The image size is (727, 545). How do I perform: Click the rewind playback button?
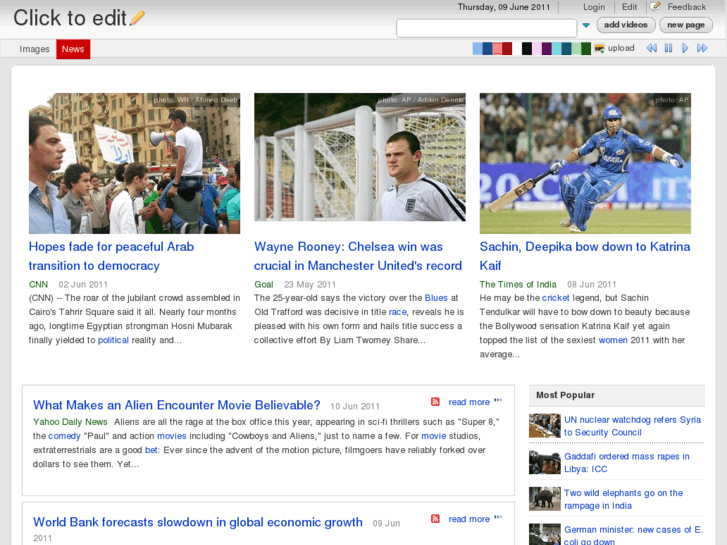point(651,48)
